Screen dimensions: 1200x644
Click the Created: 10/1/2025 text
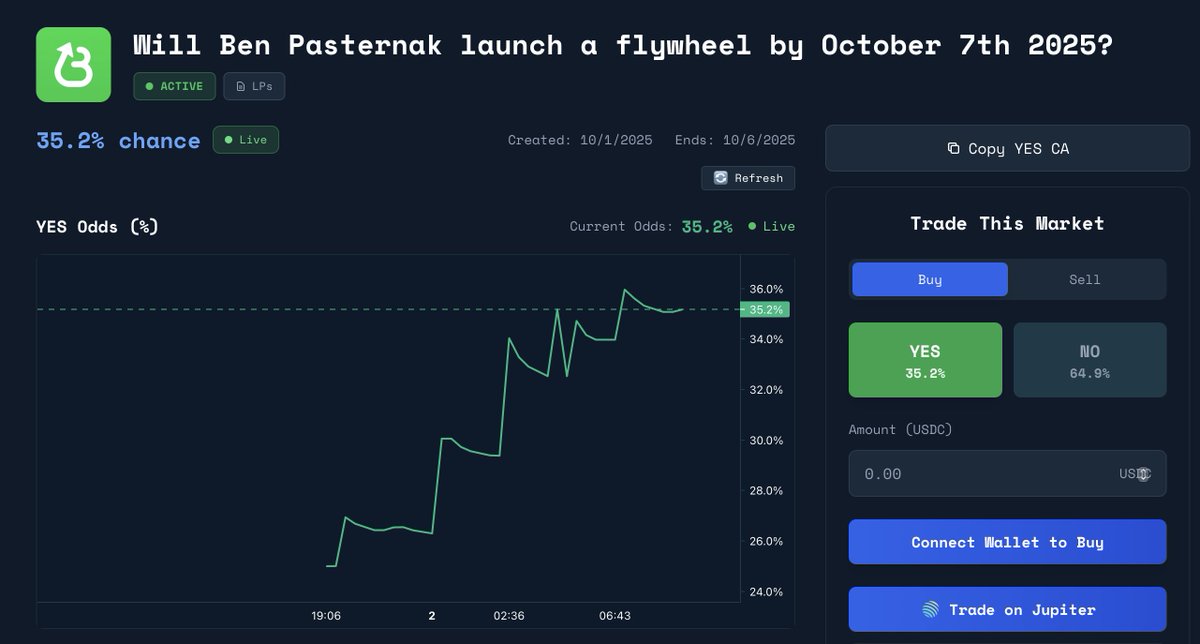[x=580, y=140]
